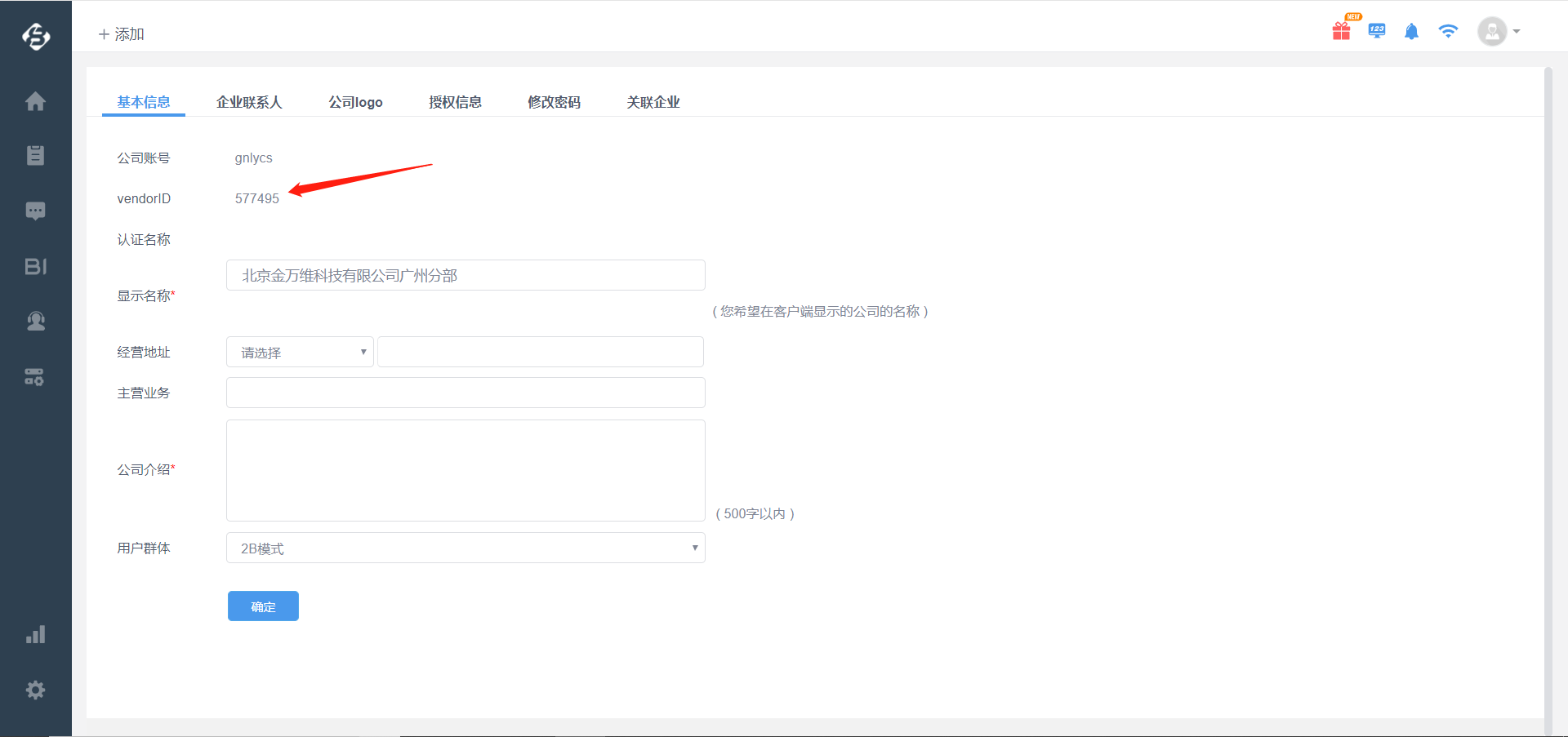Open the clipboard document icon in sidebar
Screen dimensions: 1568x737
pos(35,155)
